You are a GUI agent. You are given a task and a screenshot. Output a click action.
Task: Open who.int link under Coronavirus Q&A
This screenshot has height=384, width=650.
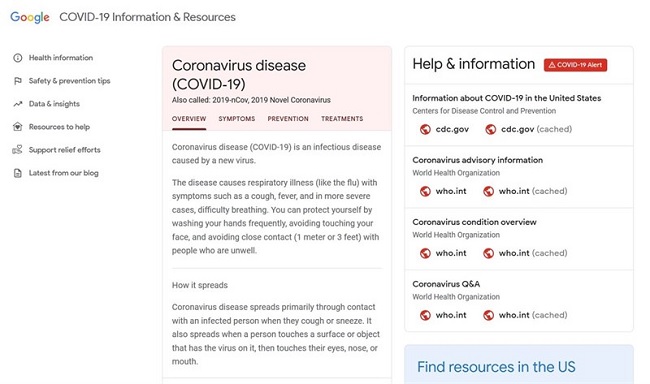tap(451, 315)
